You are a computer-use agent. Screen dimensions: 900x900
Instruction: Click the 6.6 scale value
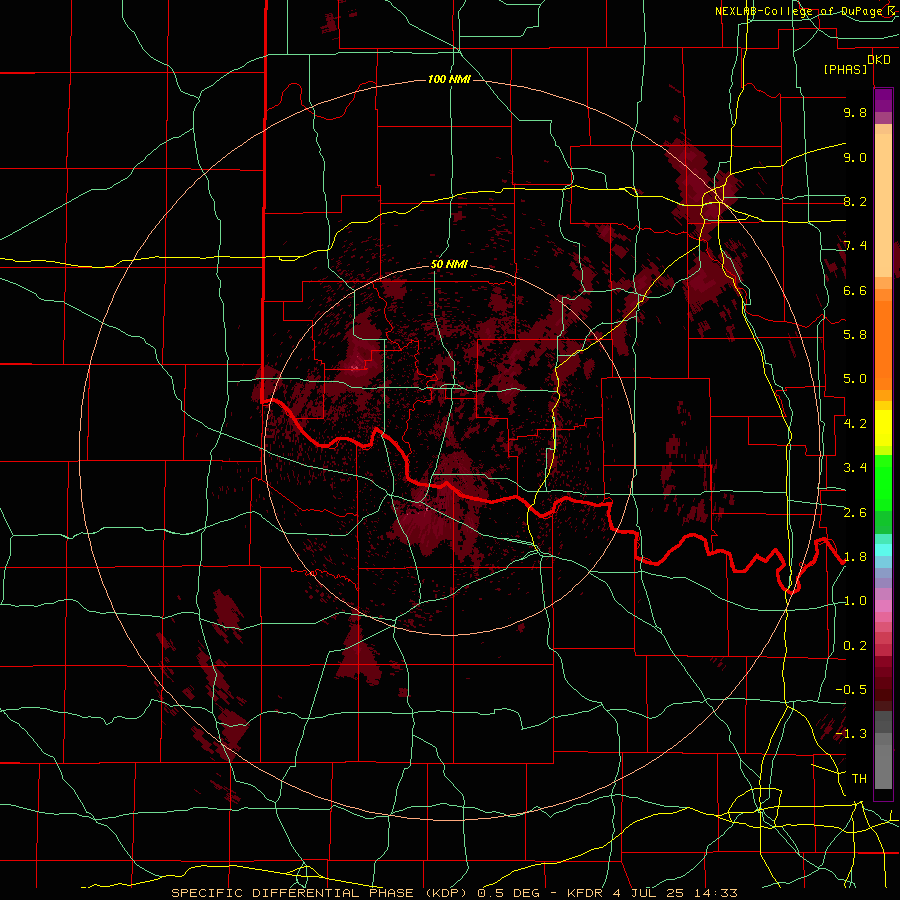[855, 290]
